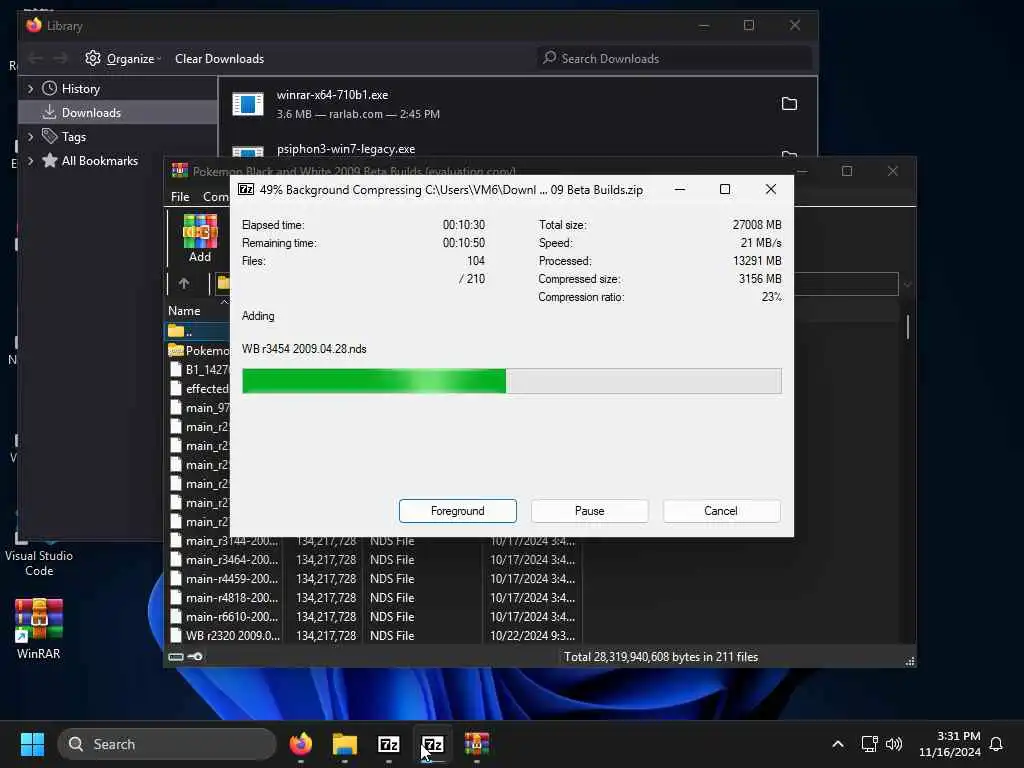Image resolution: width=1024 pixels, height=768 pixels.
Task: Click the Library back arrow
Action: [x=35, y=59]
